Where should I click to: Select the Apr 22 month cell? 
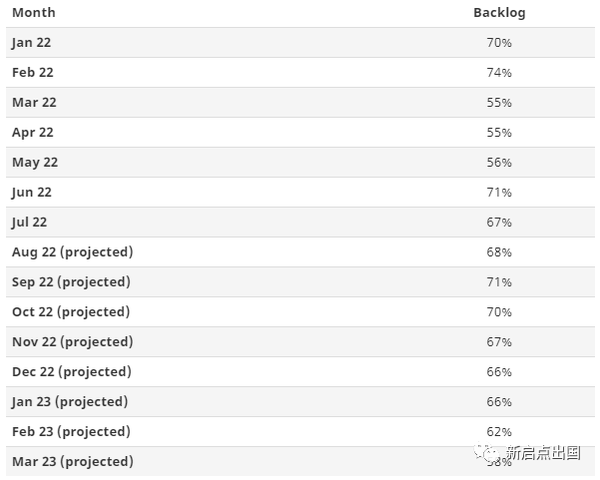[x=33, y=132]
